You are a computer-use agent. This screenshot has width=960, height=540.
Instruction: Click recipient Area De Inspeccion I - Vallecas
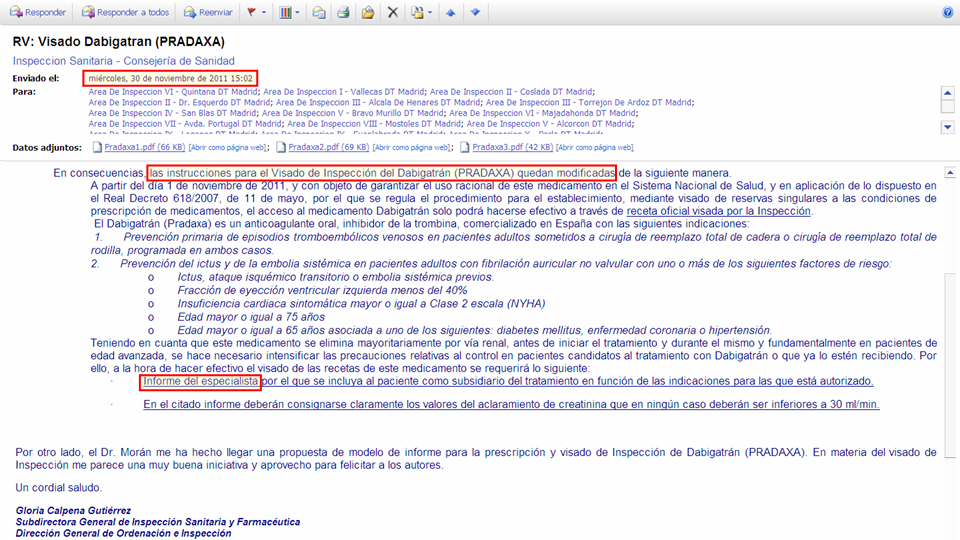pos(344,92)
